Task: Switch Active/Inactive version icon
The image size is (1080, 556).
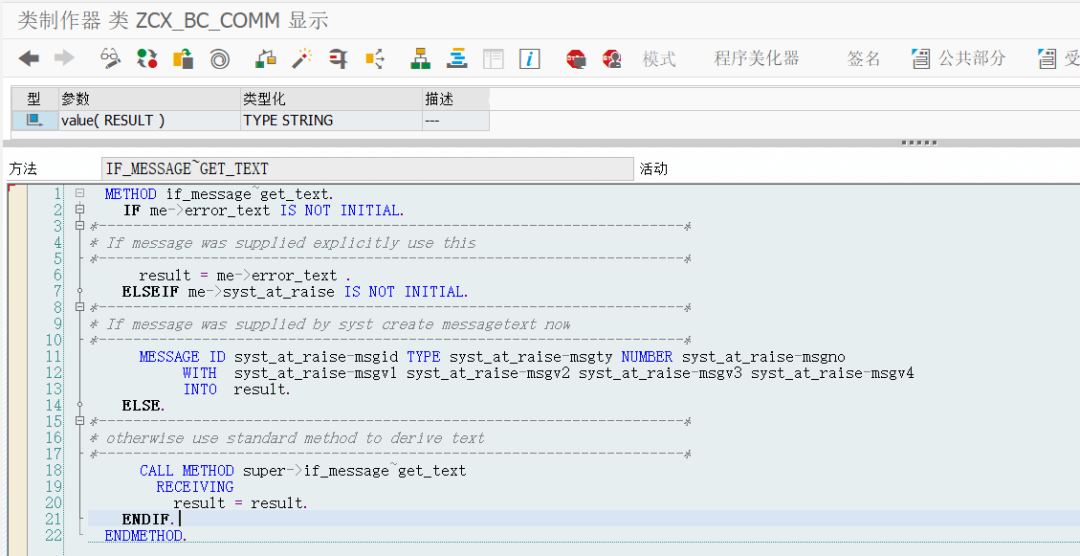Action: [x=147, y=59]
